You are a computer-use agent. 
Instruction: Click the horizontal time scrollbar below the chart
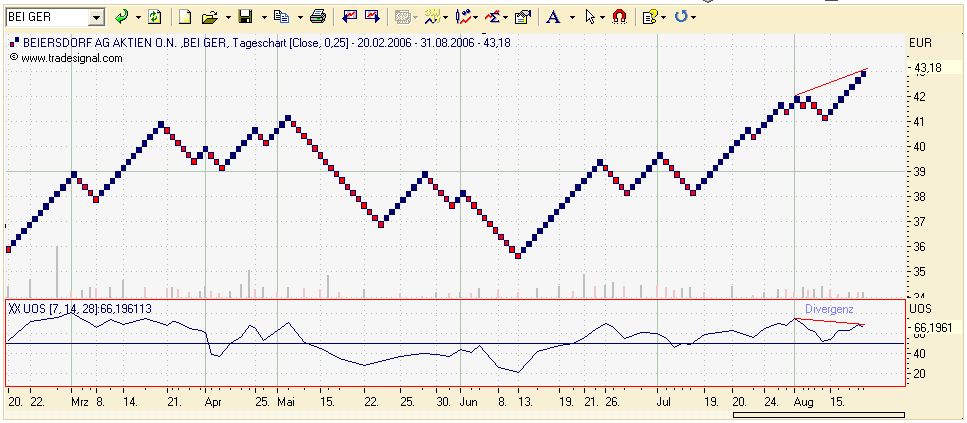819,415
